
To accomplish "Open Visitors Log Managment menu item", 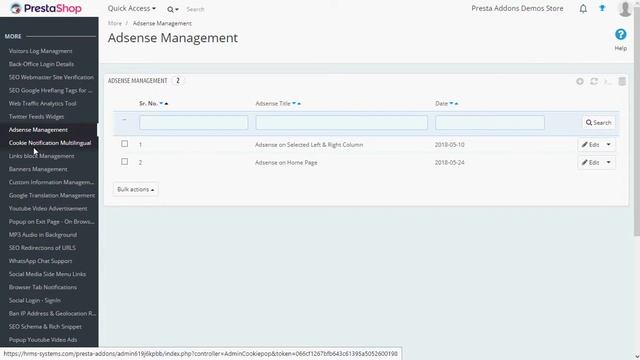I will (40, 51).
